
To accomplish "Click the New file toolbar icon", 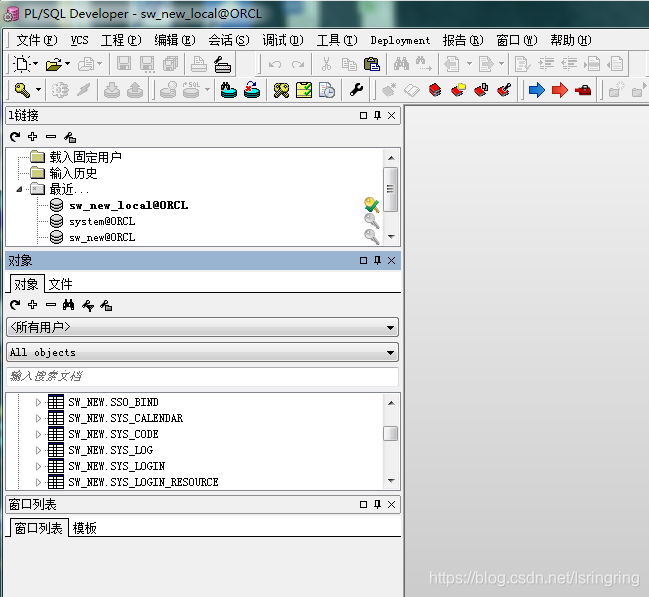I will [22, 64].
